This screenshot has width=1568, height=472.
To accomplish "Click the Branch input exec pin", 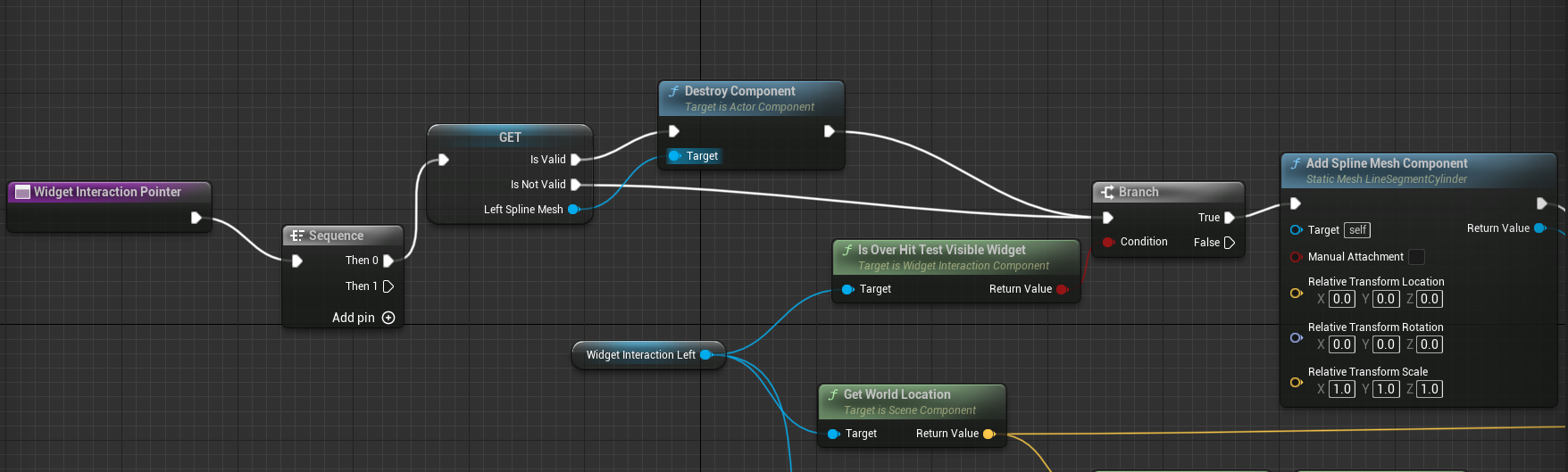I will pos(1108,218).
